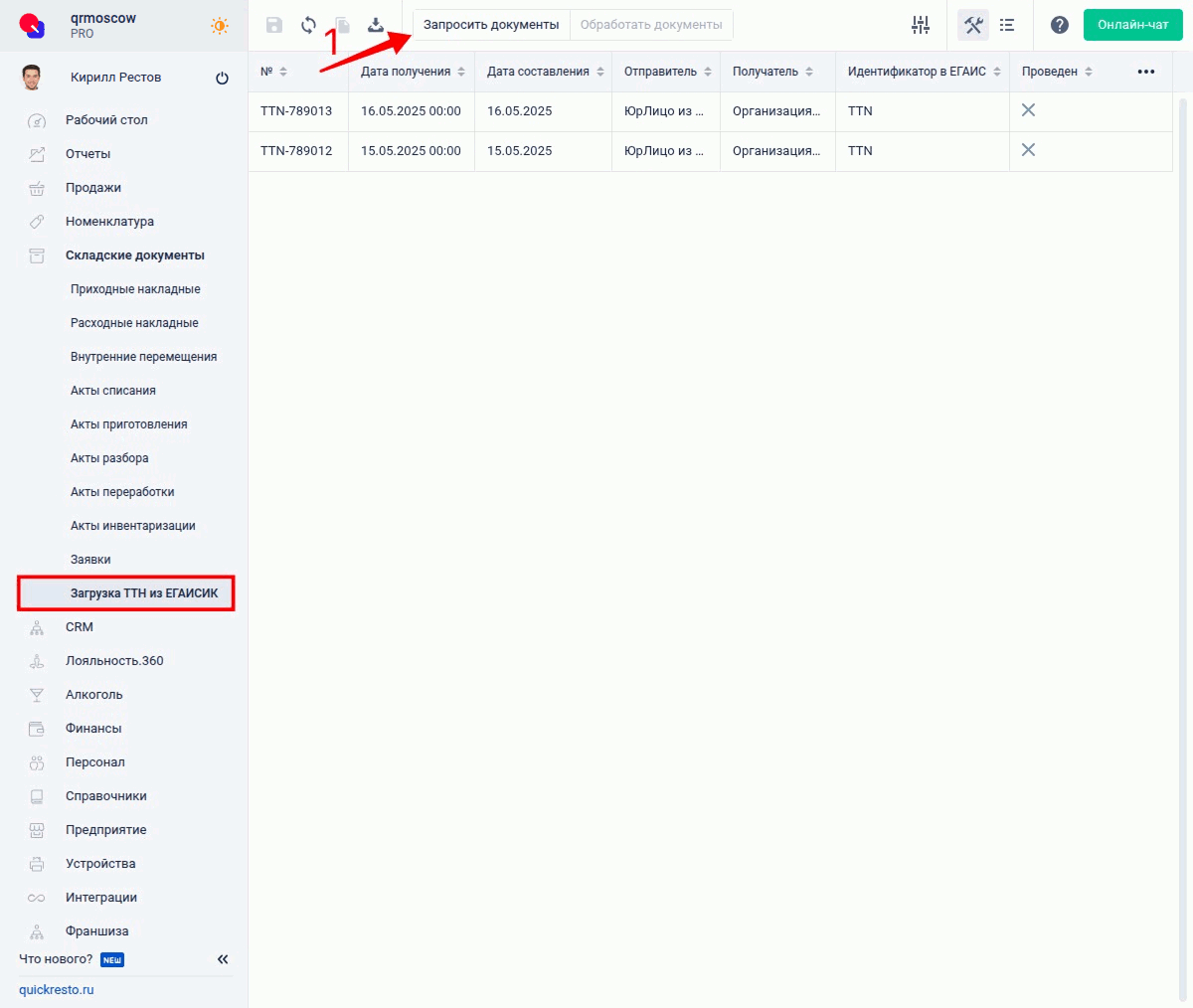Click the tools (hammer and wrench) icon
Image resolution: width=1193 pixels, height=1008 pixels.
coord(973,25)
